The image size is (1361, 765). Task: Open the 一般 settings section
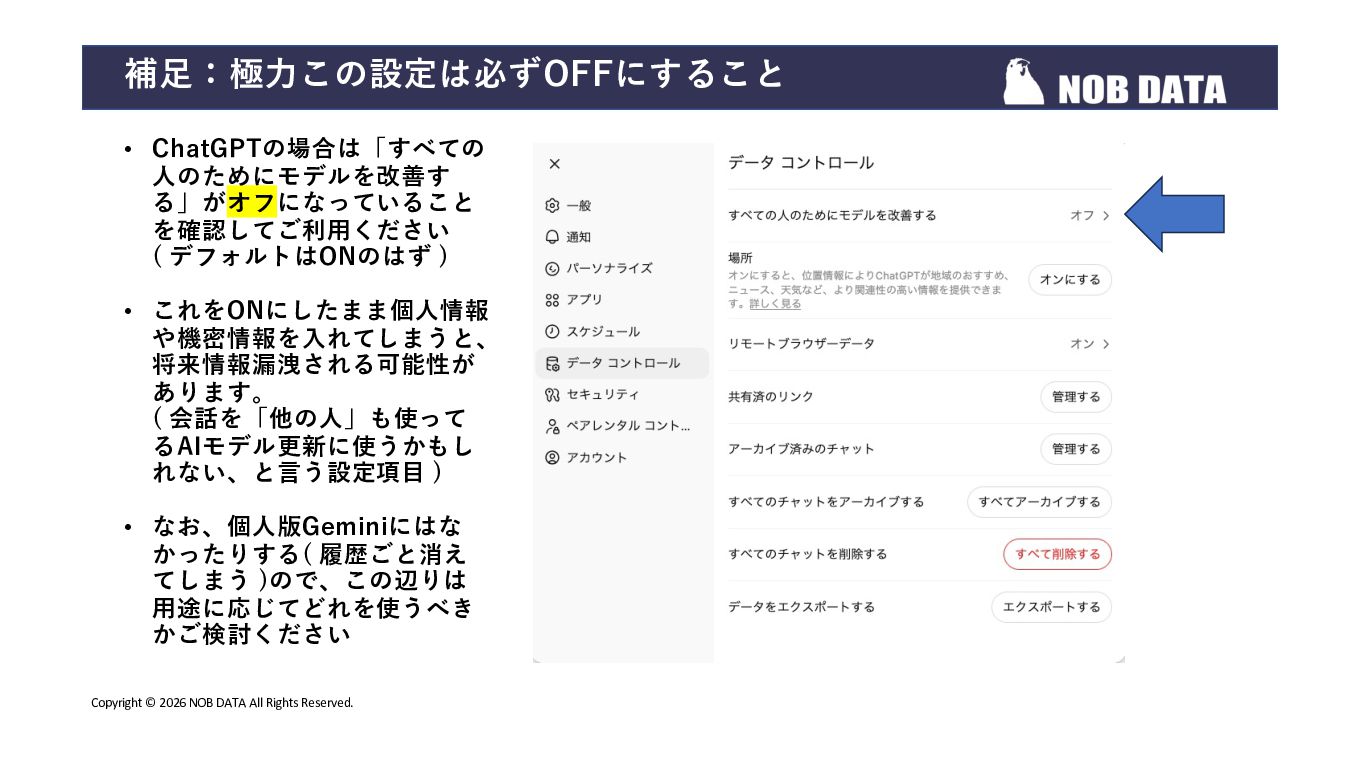click(621, 205)
